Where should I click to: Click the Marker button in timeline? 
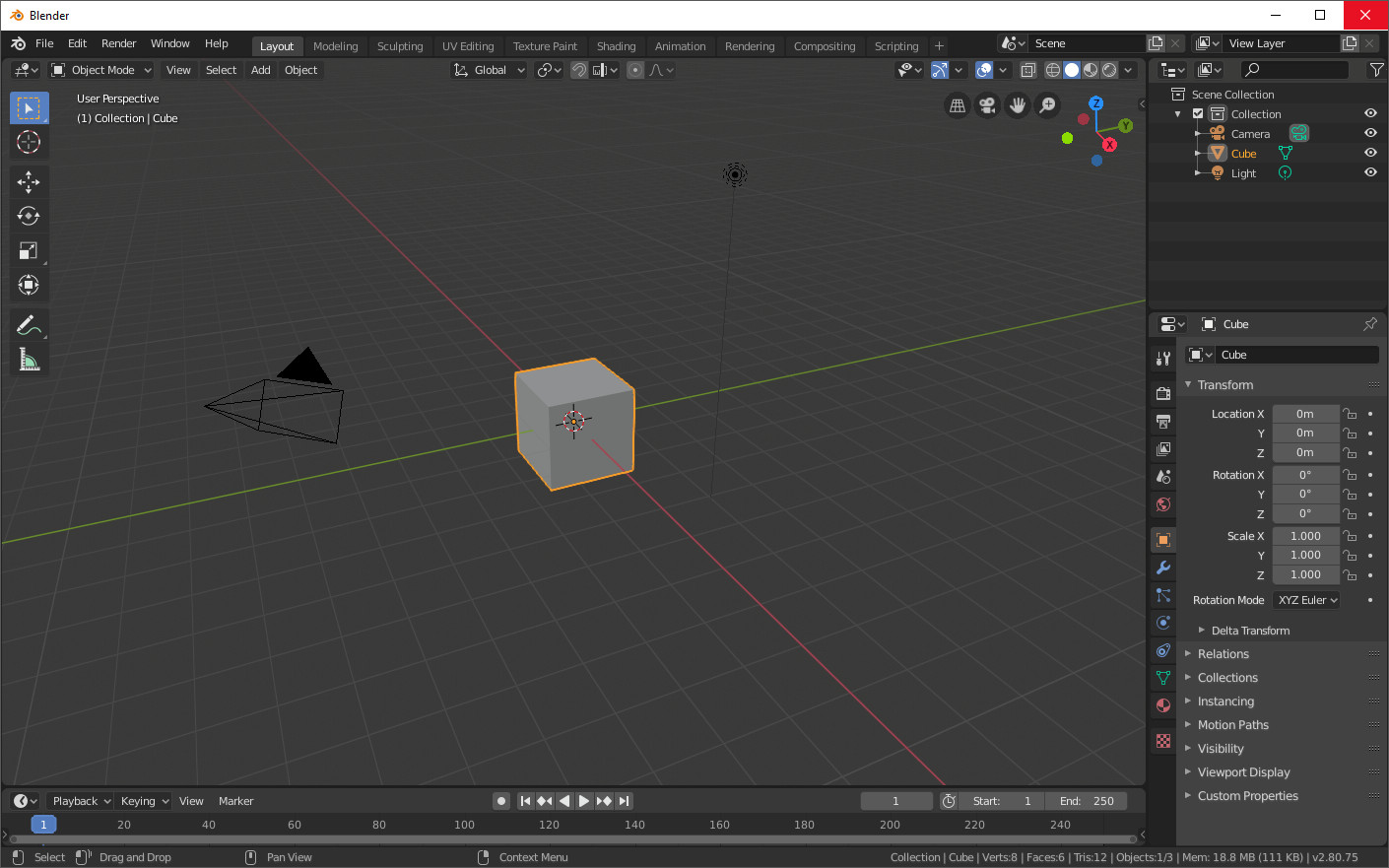pos(235,801)
